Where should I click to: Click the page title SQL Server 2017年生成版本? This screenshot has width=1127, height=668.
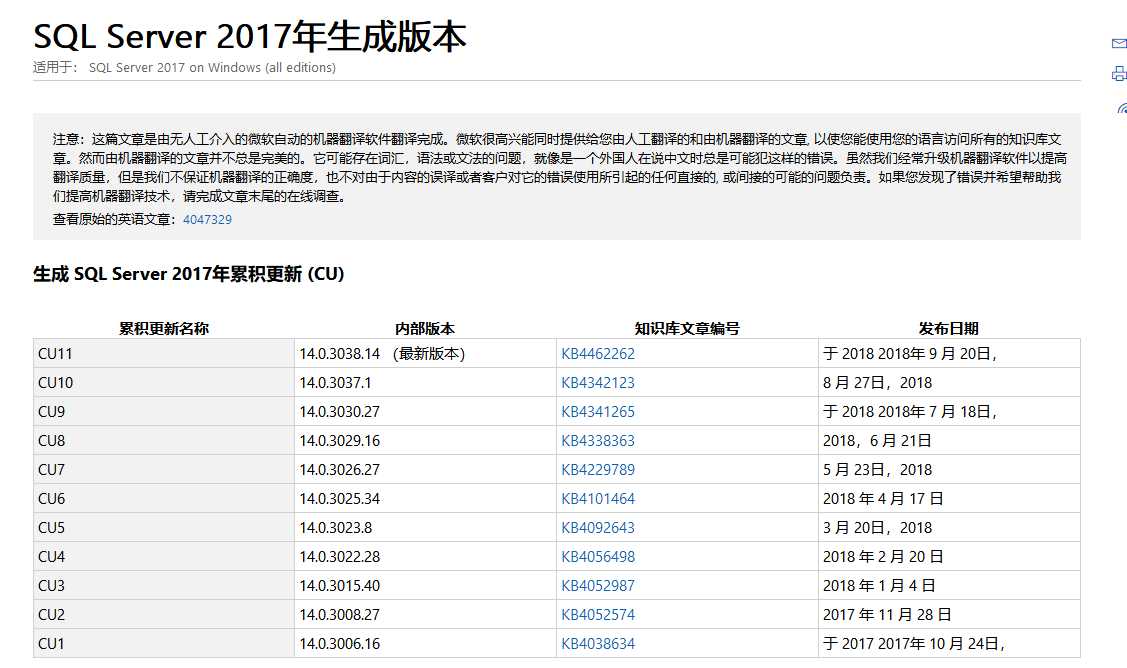(249, 36)
